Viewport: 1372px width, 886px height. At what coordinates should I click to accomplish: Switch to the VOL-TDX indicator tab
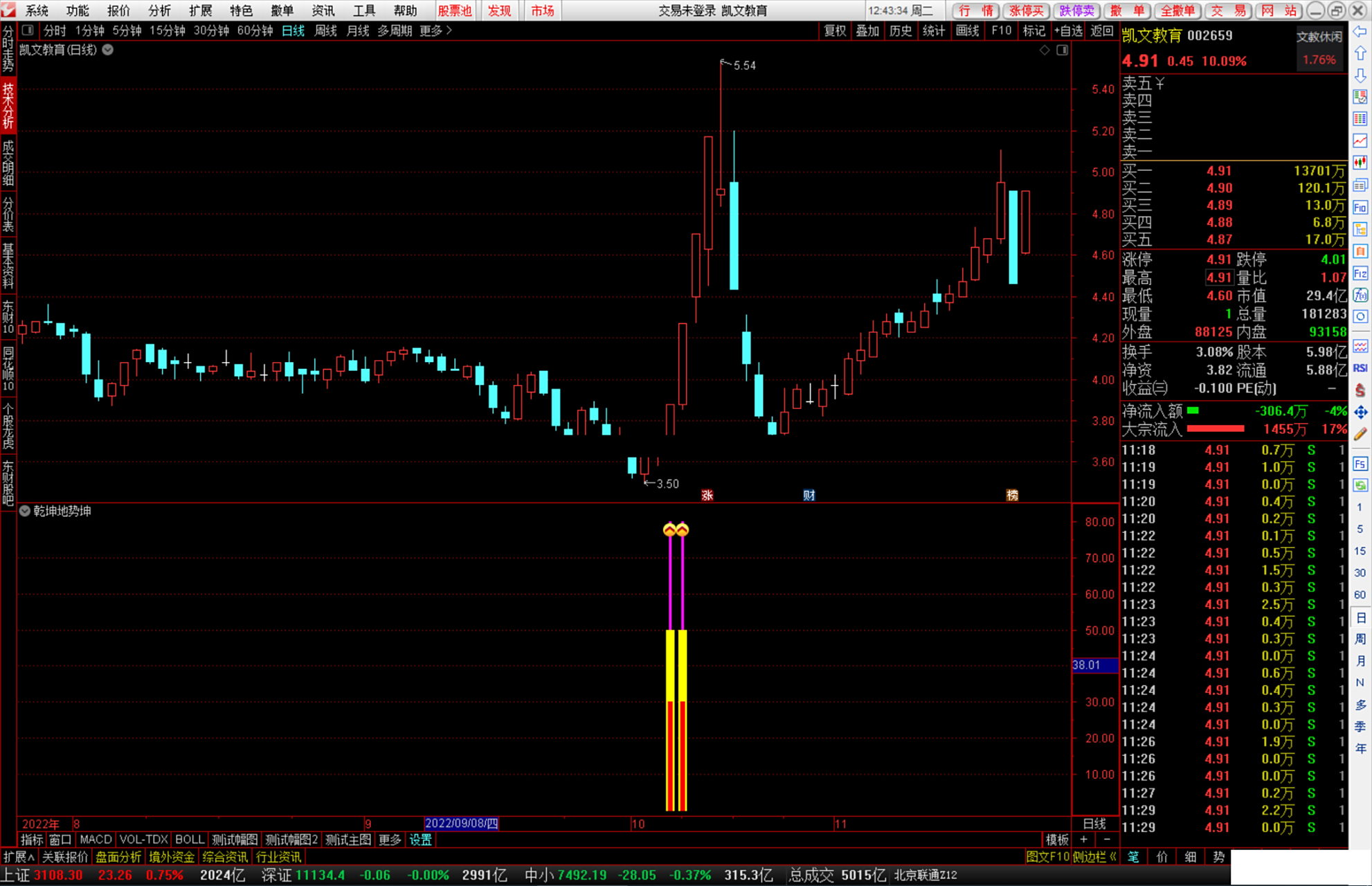tap(143, 840)
